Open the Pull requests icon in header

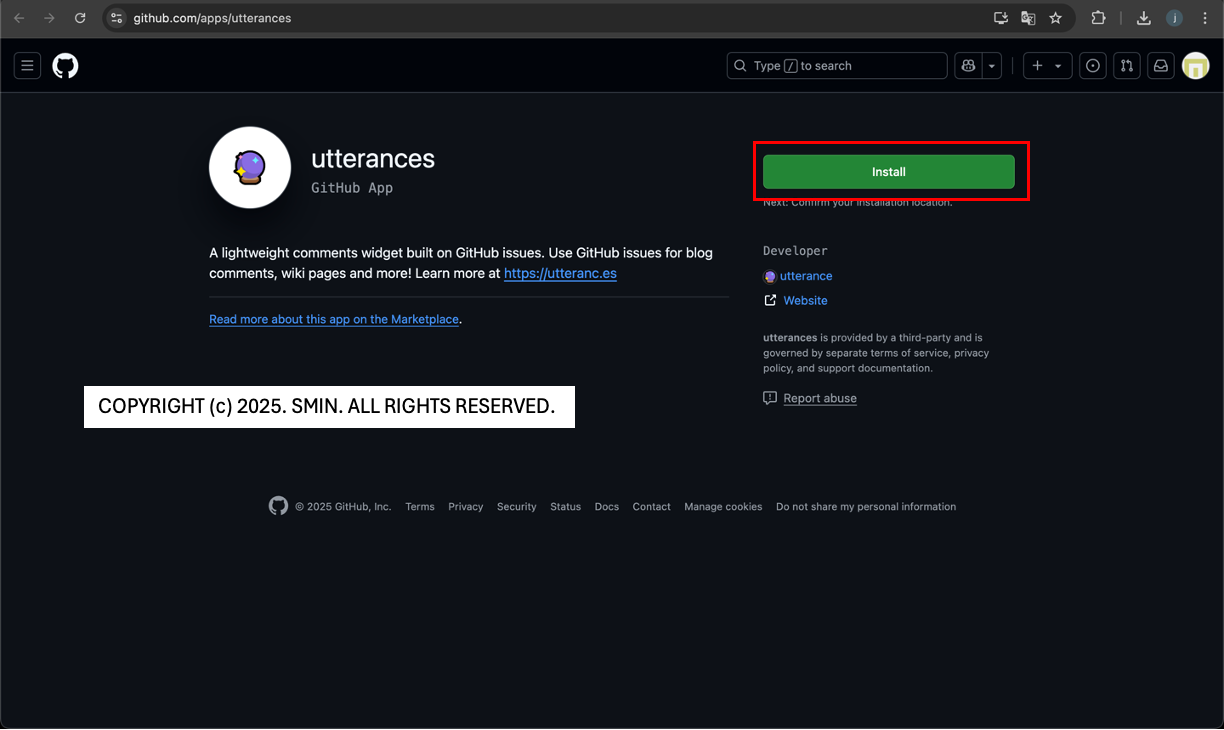click(1127, 66)
